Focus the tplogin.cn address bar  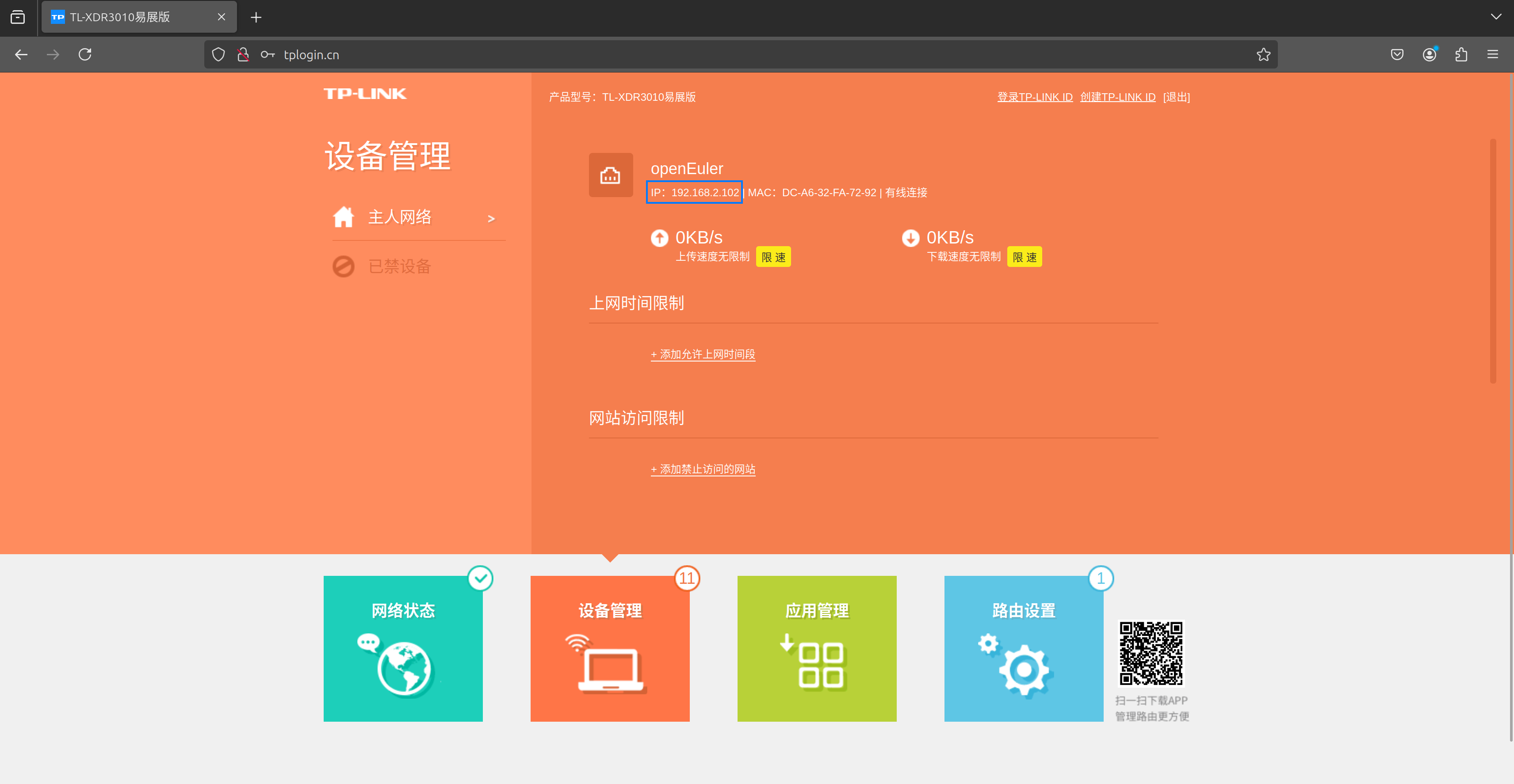[741, 55]
